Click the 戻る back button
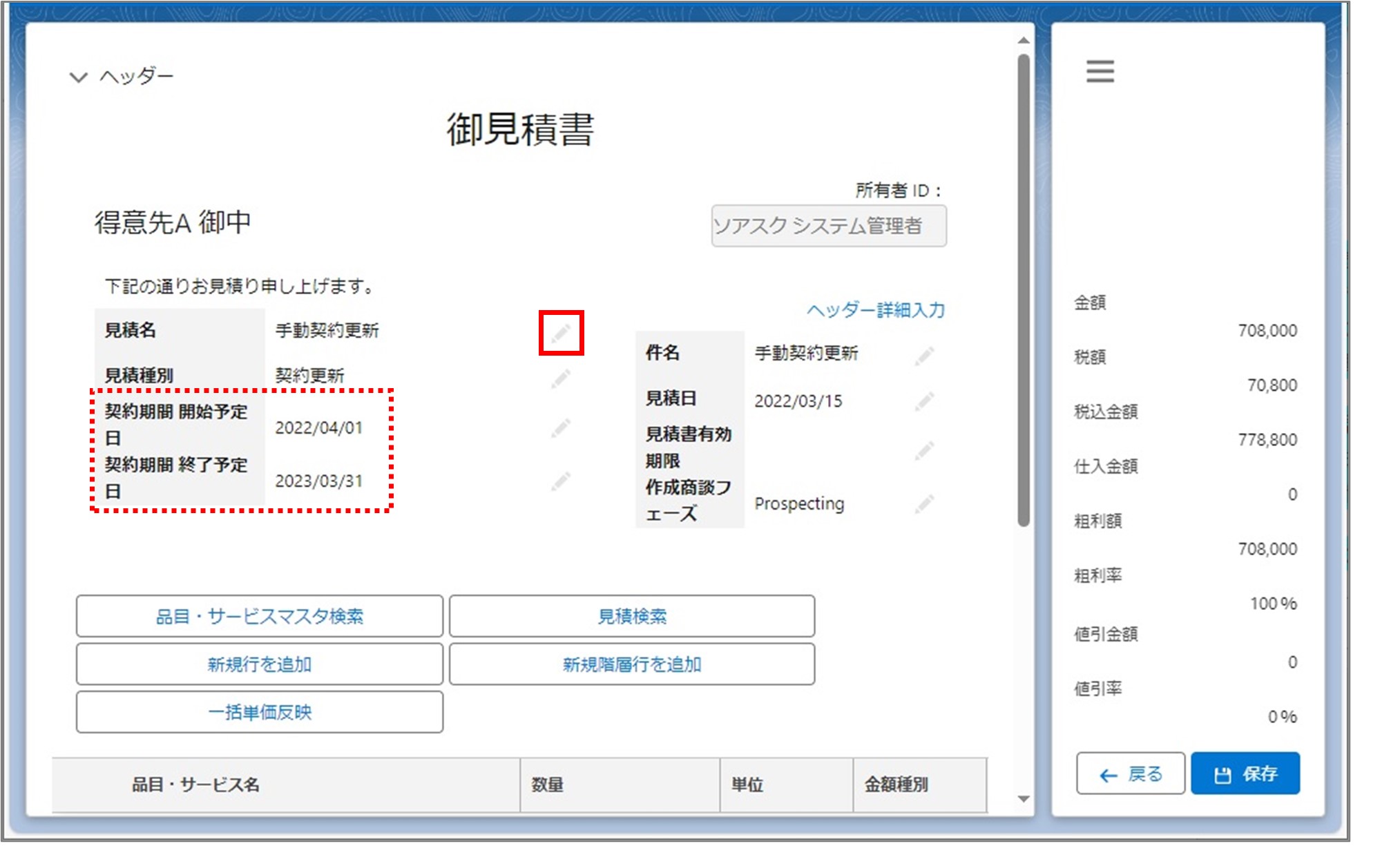This screenshot has width=1400, height=846. tap(1131, 773)
